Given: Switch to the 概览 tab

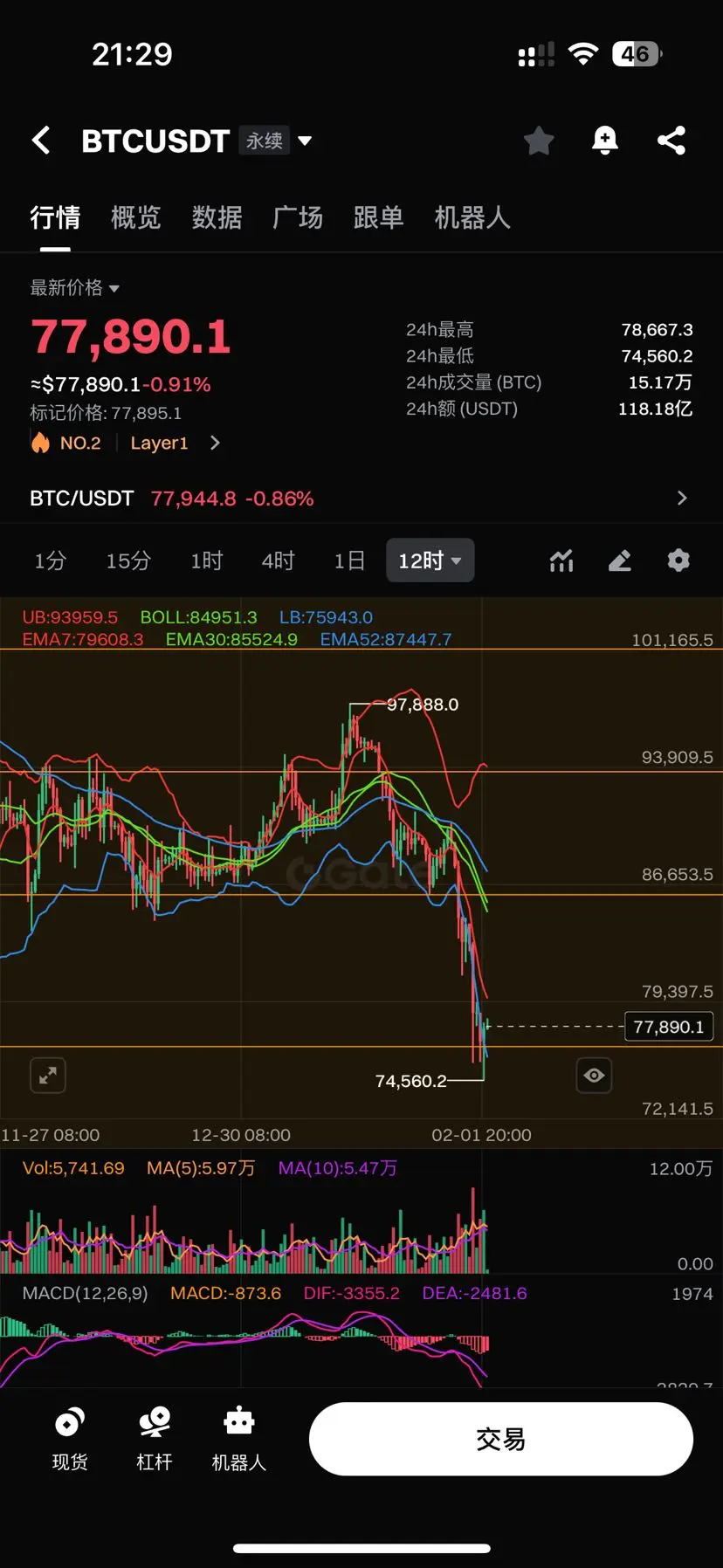Looking at the screenshot, I should click(x=136, y=217).
